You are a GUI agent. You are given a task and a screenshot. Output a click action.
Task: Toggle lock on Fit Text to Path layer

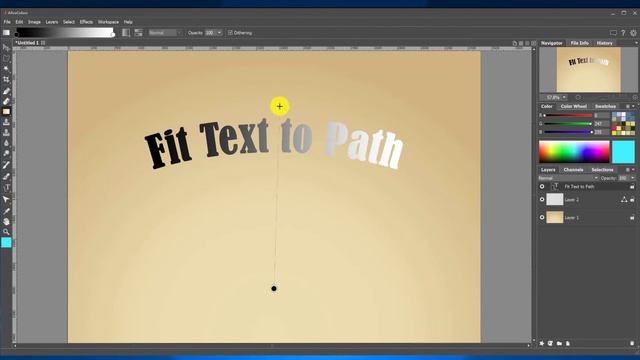632,187
